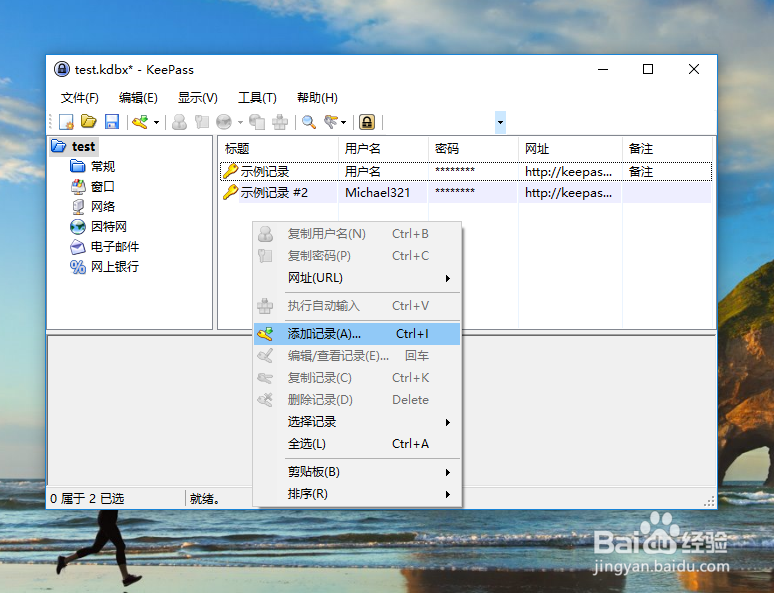Expand the 剪贴板(B) submenu
774x593 pixels.
[x=357, y=472]
